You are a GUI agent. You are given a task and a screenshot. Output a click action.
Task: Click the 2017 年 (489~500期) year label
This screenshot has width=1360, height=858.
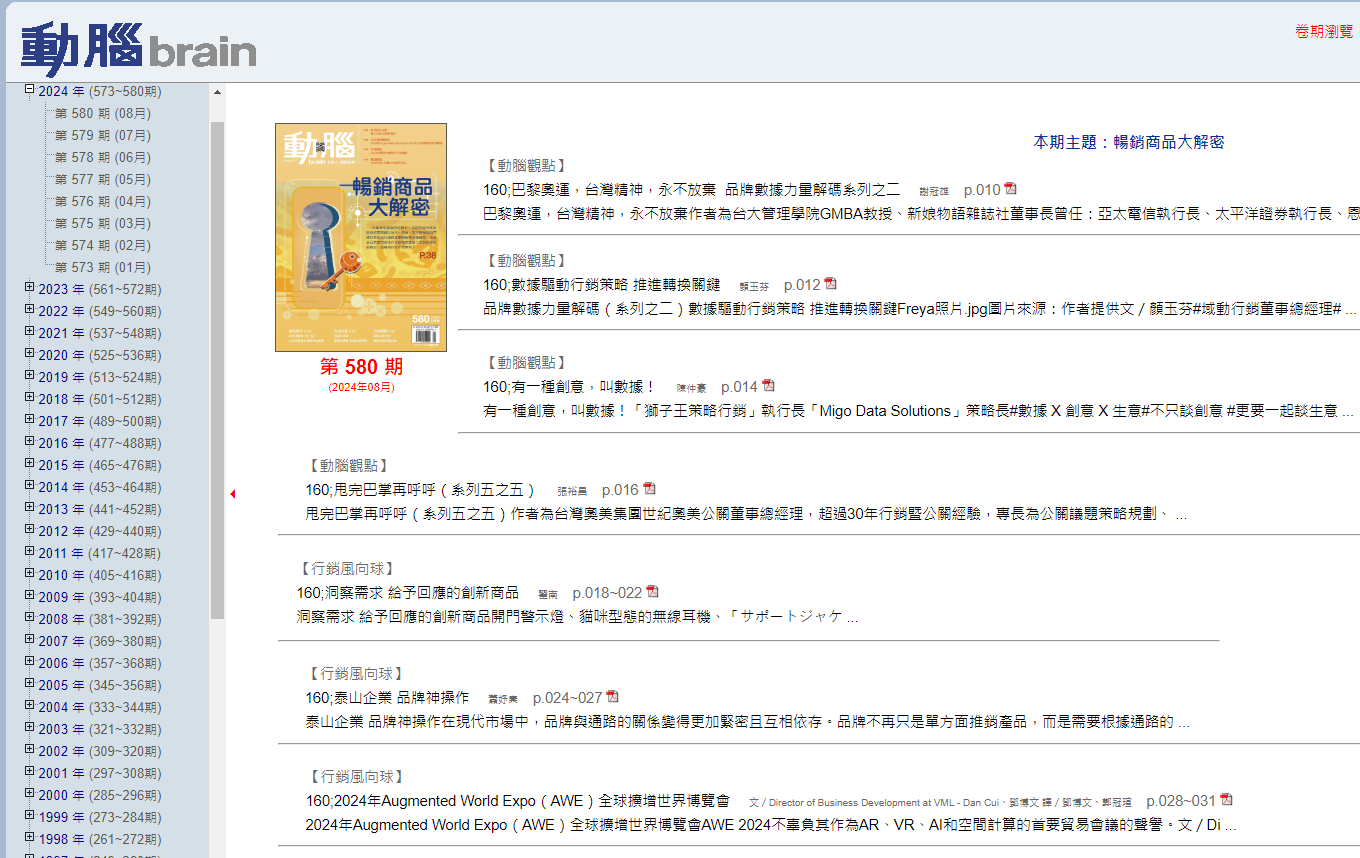(100, 421)
